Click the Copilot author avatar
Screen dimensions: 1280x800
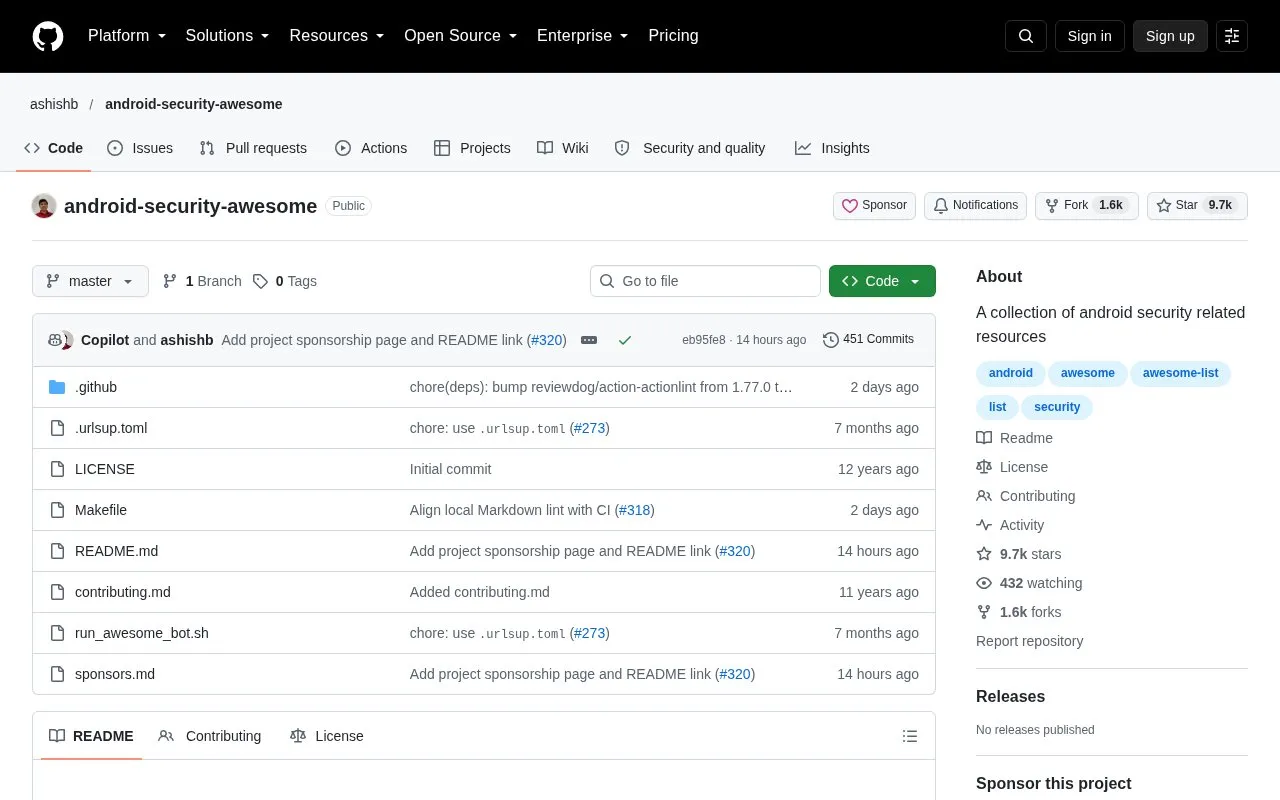click(56, 340)
